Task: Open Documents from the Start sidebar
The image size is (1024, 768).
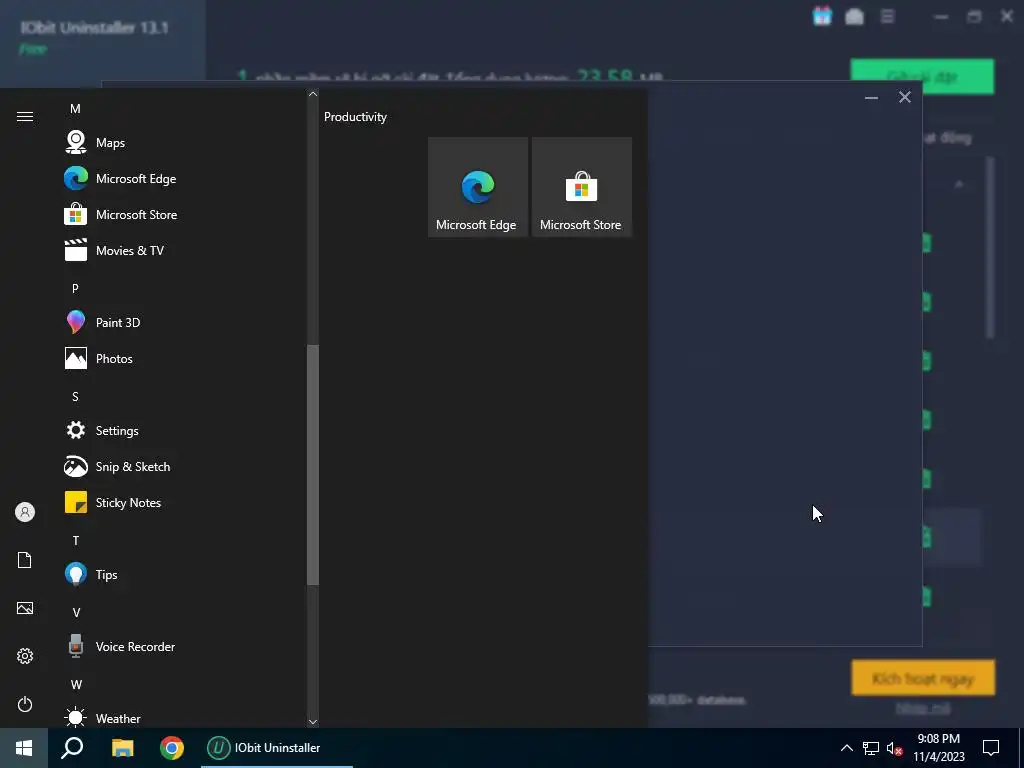Action: point(25,560)
